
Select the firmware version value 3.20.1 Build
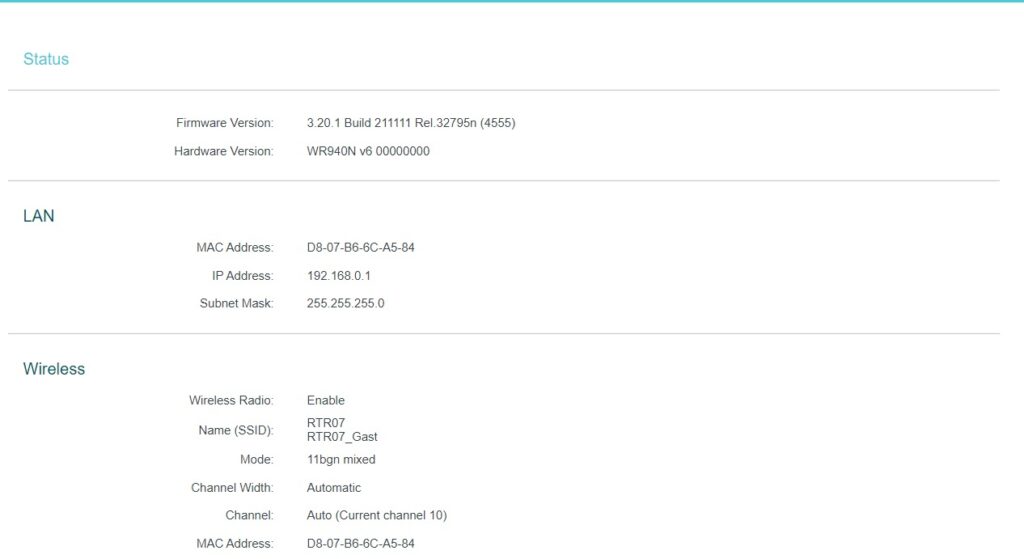(410, 123)
